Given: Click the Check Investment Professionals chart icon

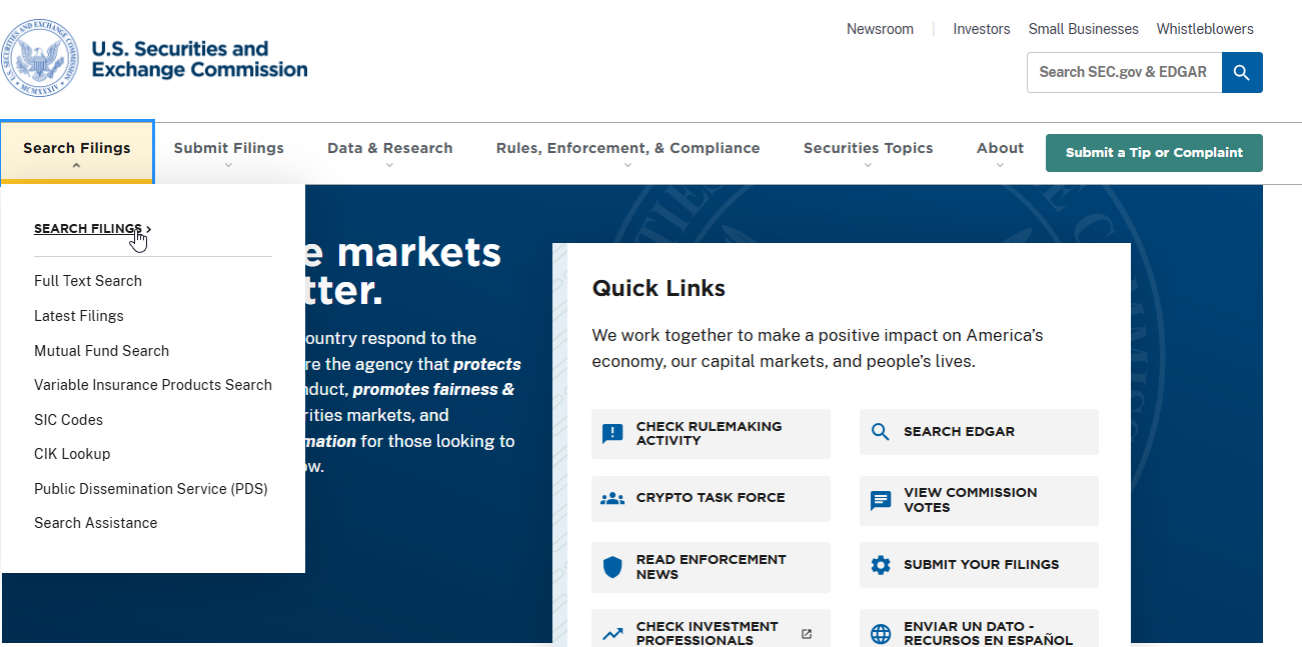Looking at the screenshot, I should (x=612, y=634).
